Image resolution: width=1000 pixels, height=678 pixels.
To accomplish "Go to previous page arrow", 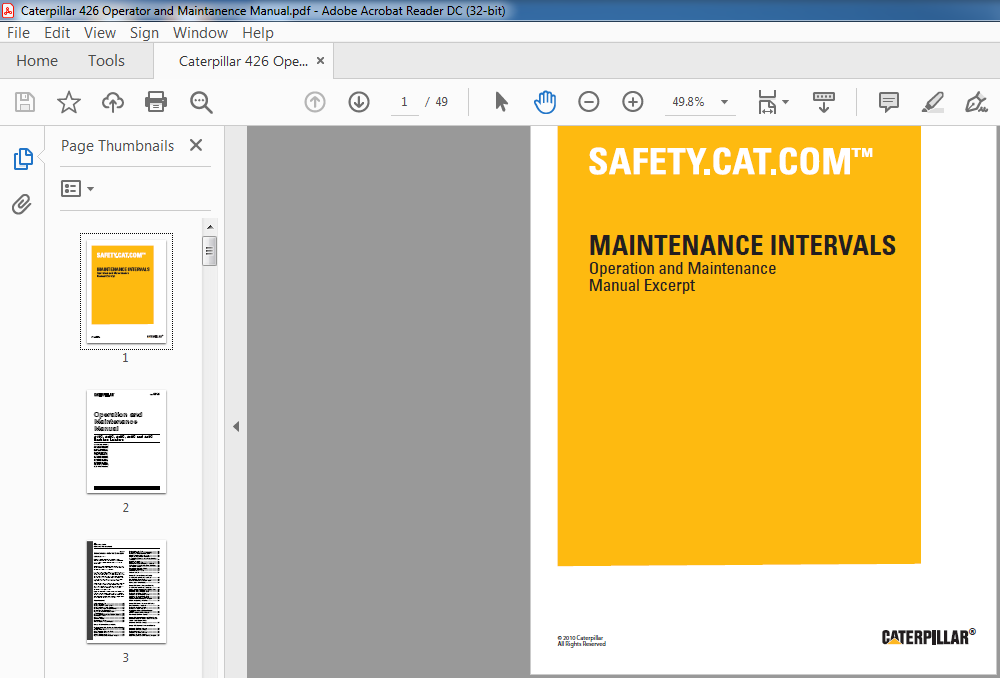I will pyautogui.click(x=315, y=102).
